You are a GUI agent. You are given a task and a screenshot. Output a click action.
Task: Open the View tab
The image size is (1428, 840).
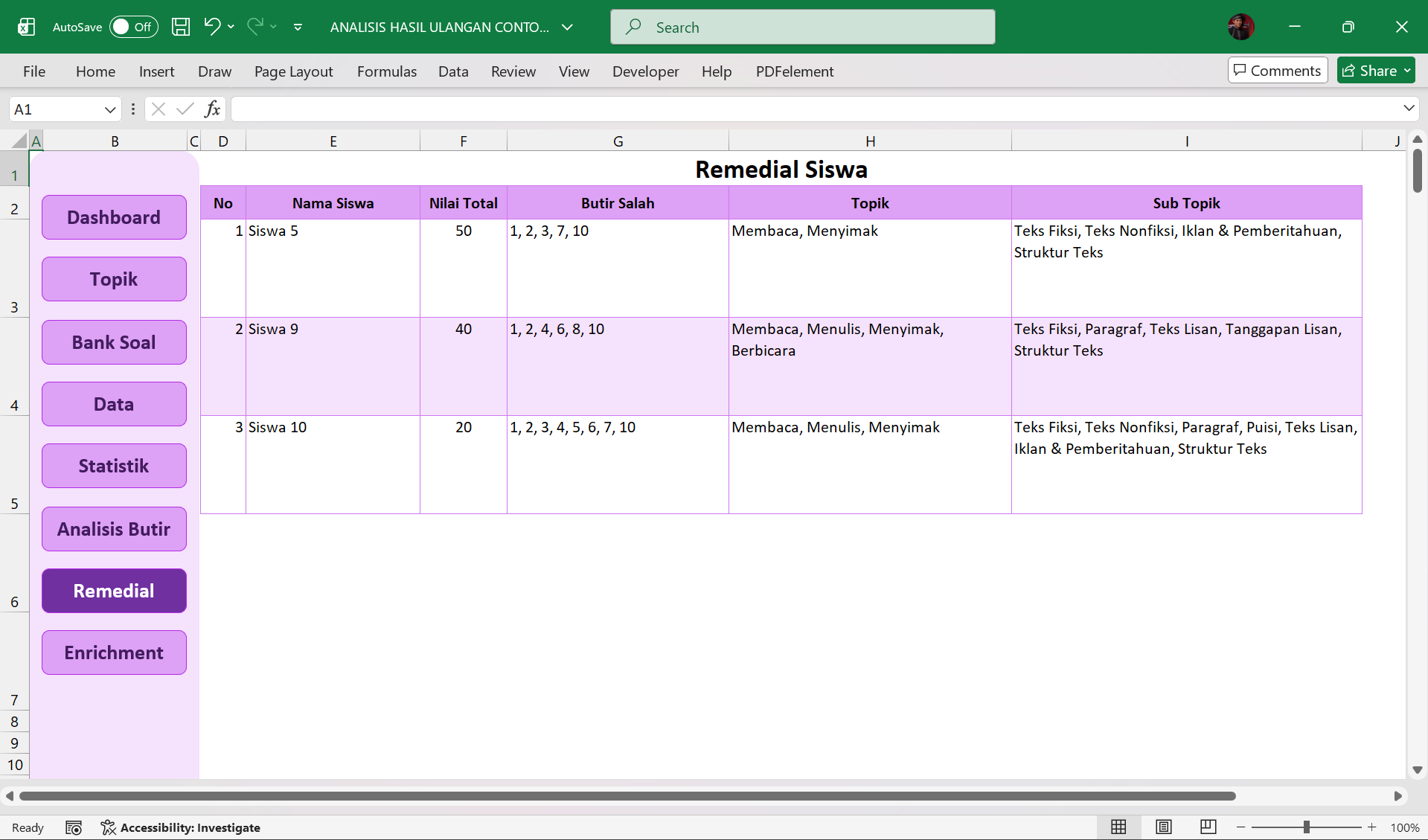pyautogui.click(x=574, y=71)
